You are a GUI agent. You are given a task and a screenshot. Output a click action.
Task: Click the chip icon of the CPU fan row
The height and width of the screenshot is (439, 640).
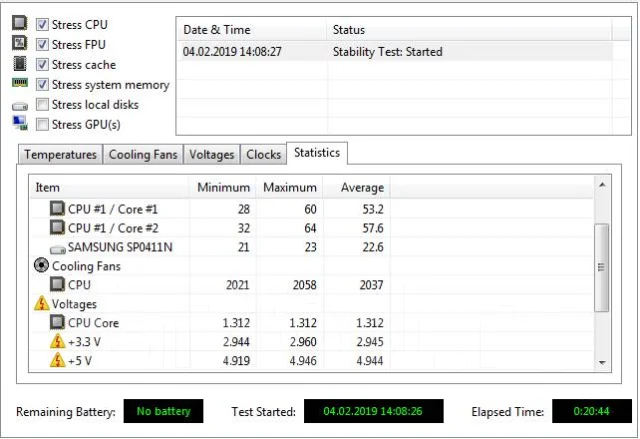[57, 284]
